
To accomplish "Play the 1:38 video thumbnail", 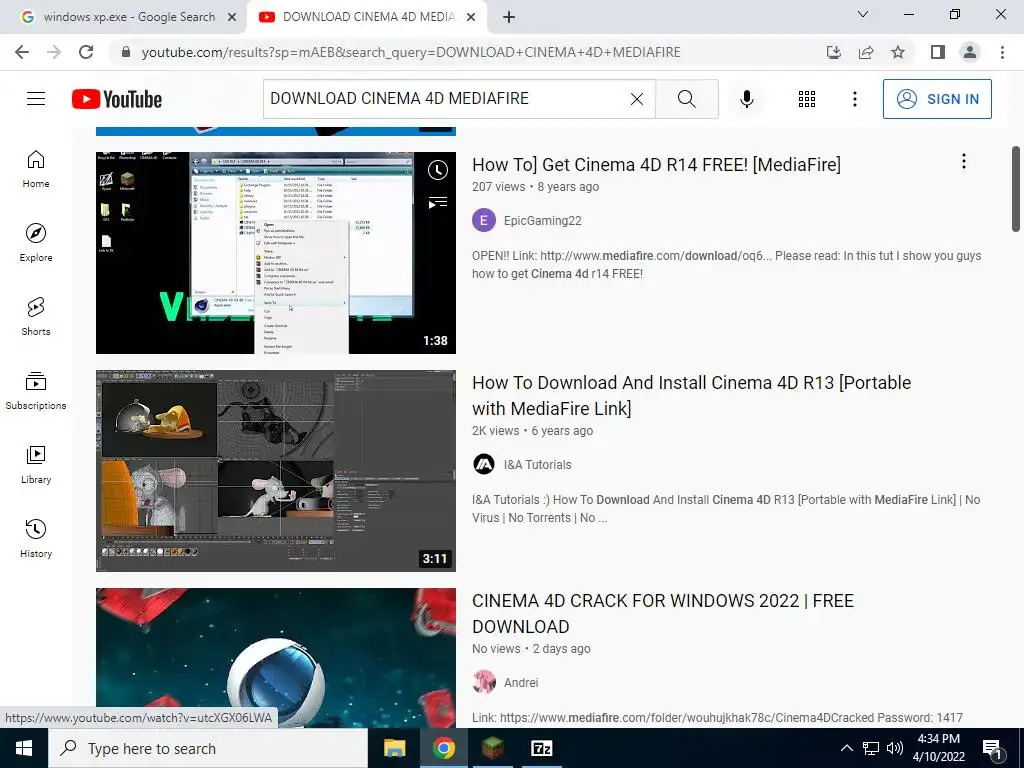I will (276, 253).
